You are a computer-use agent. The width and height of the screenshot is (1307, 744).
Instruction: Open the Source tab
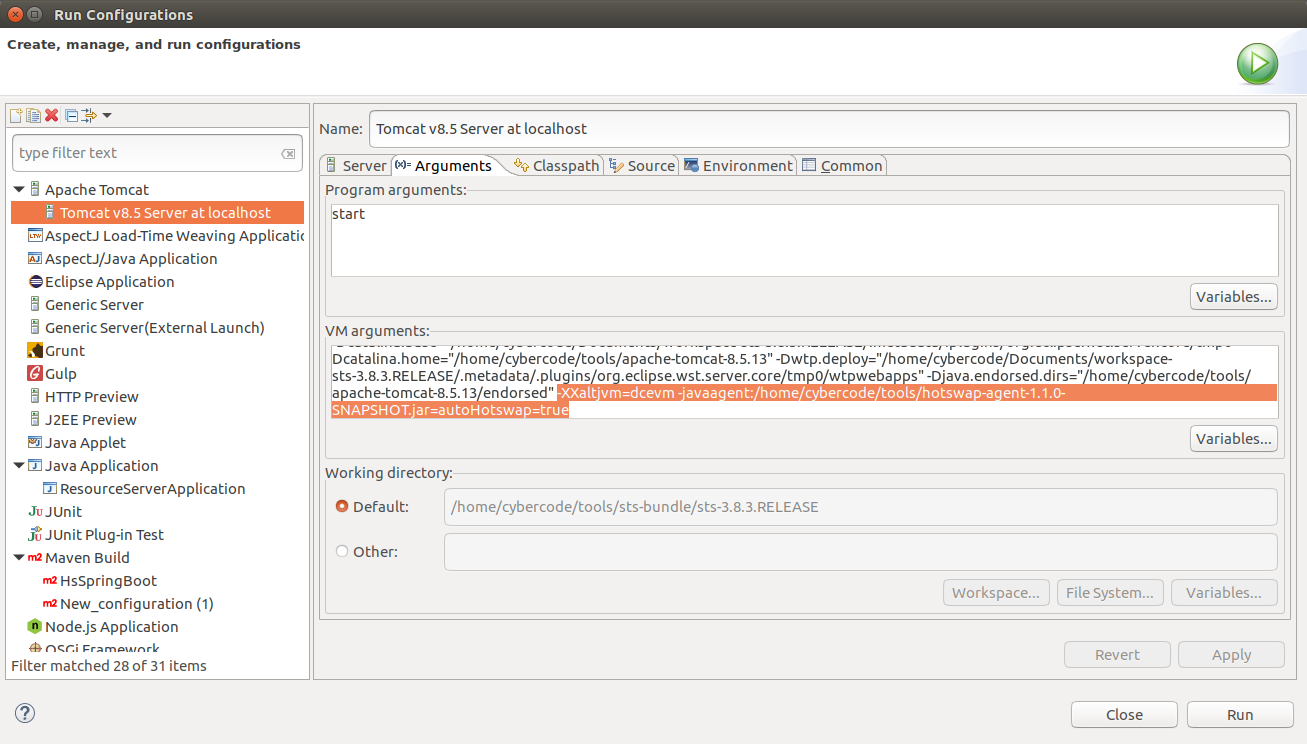coord(641,166)
